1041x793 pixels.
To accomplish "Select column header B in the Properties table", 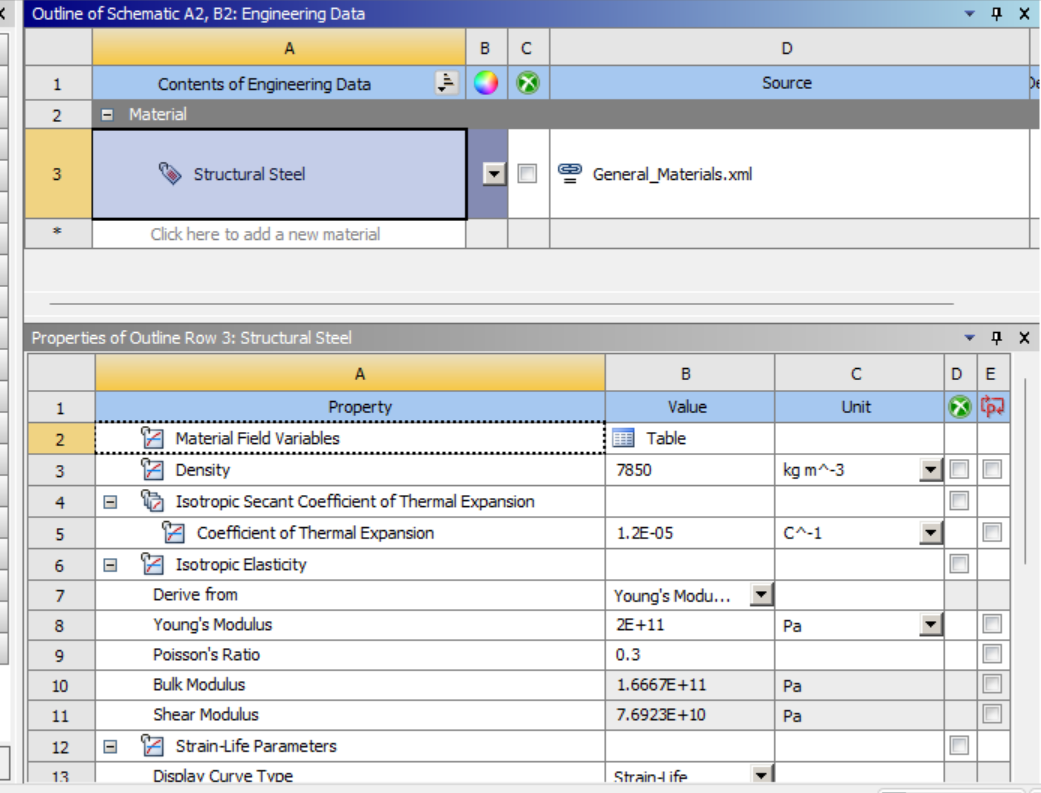I will click(x=690, y=374).
